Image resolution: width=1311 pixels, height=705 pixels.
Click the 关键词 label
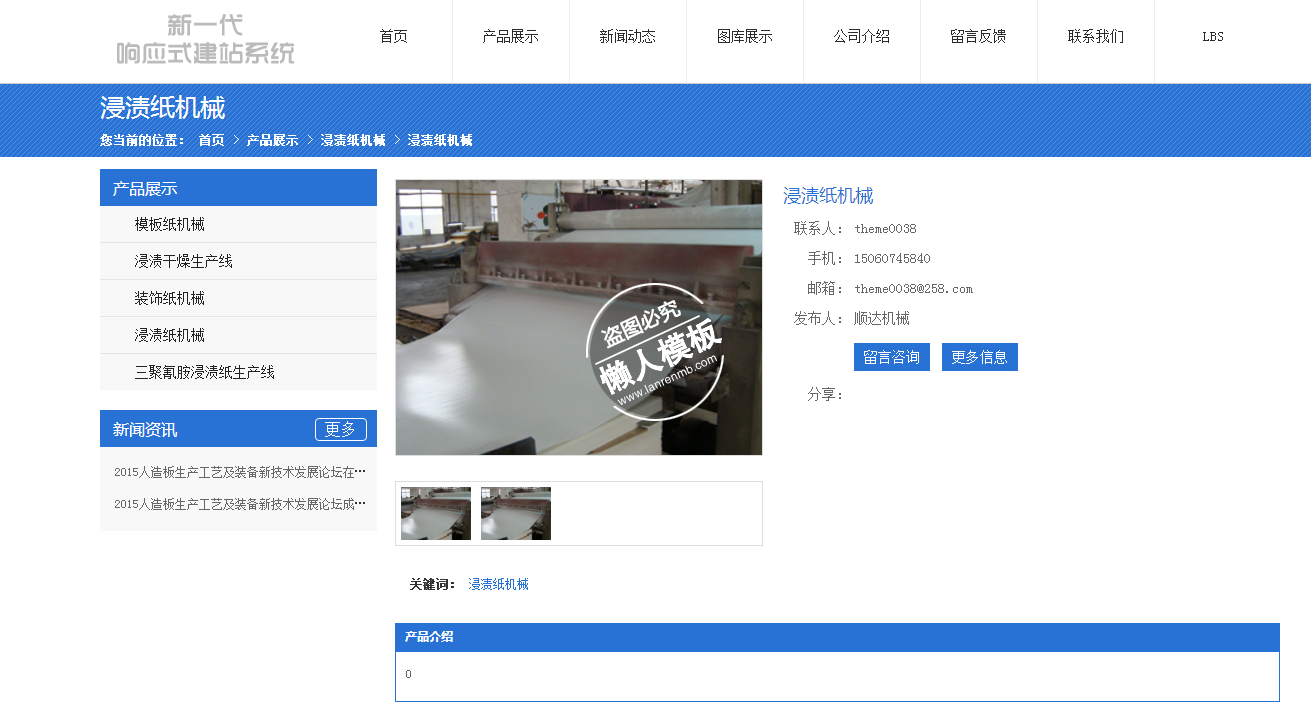click(432, 584)
